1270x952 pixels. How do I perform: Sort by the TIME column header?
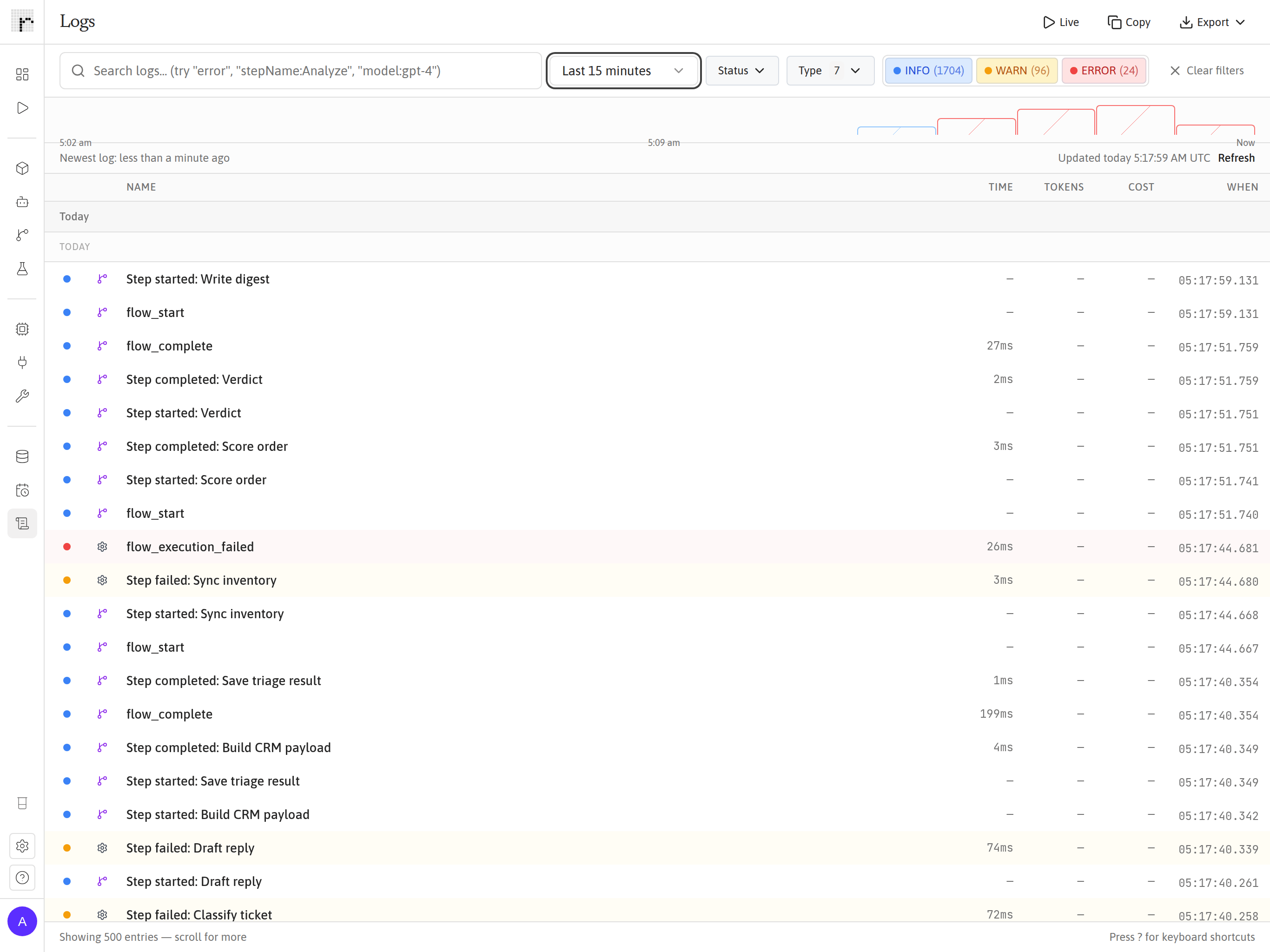pos(1000,187)
